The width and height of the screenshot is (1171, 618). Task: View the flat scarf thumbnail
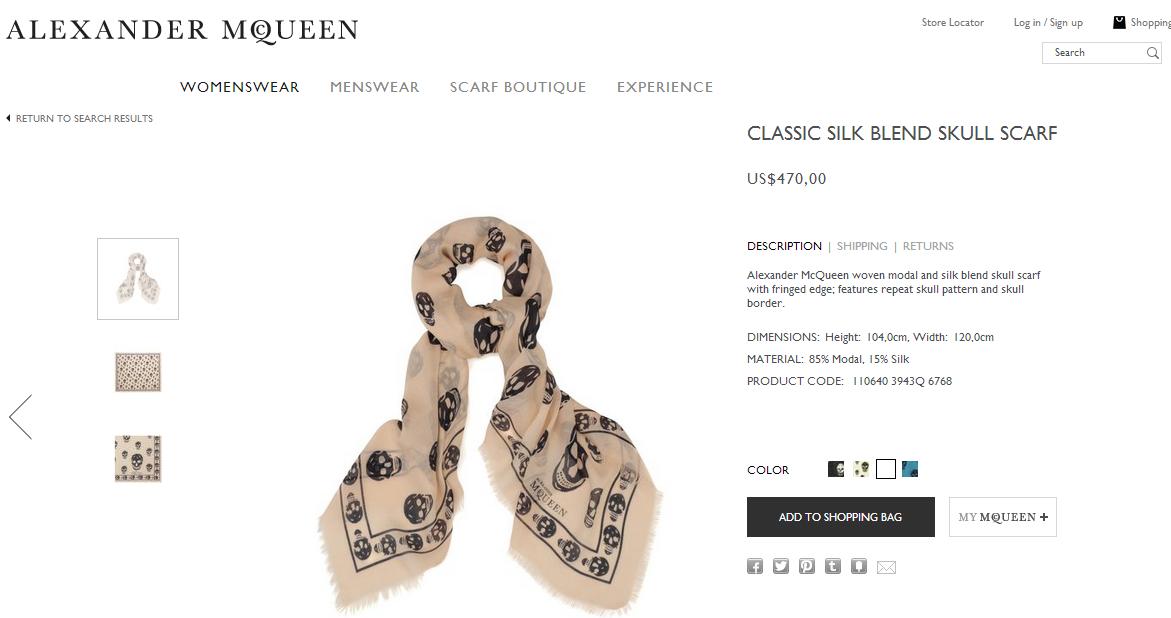(138, 372)
